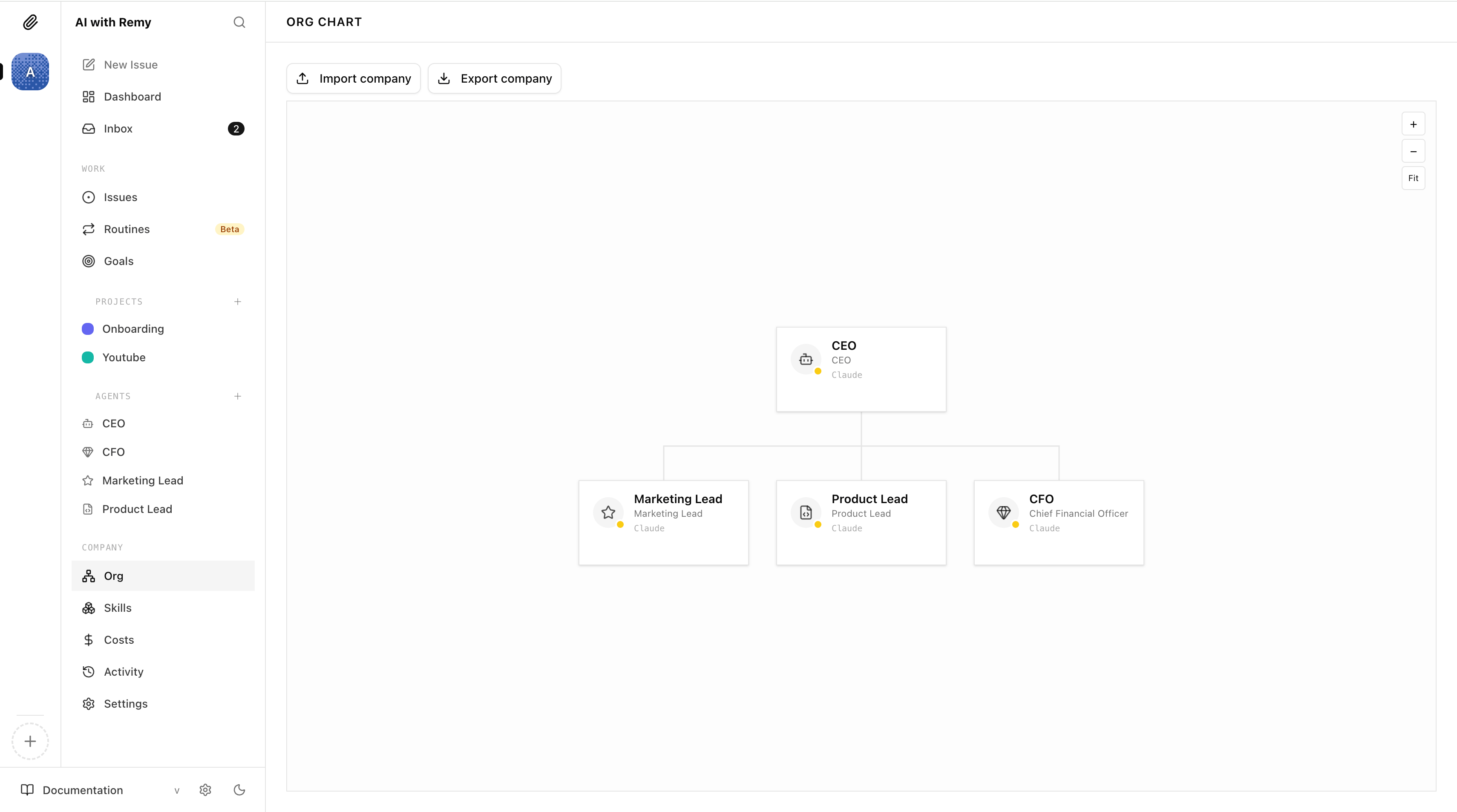The image size is (1457, 812).
Task: Add a new project plus icon
Action: [238, 301]
